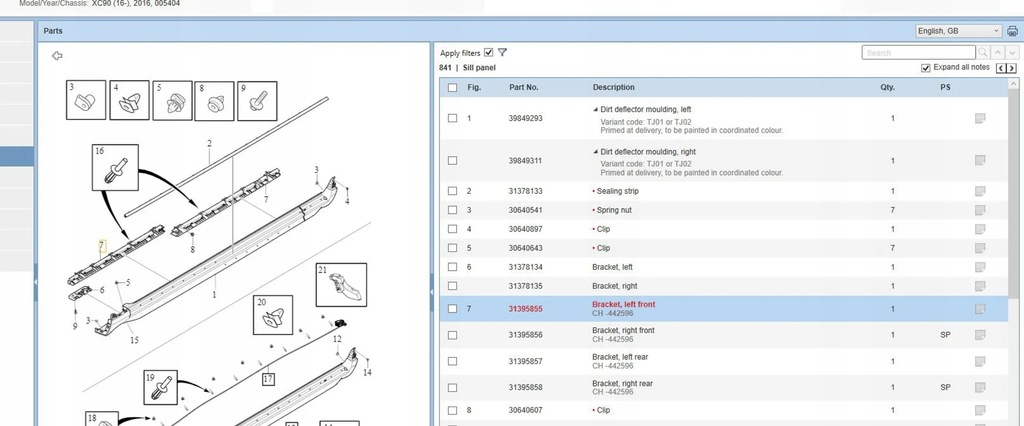This screenshot has width=1024, height=426.
Task: Click the SP marker on part 31395856
Action: 945,335
